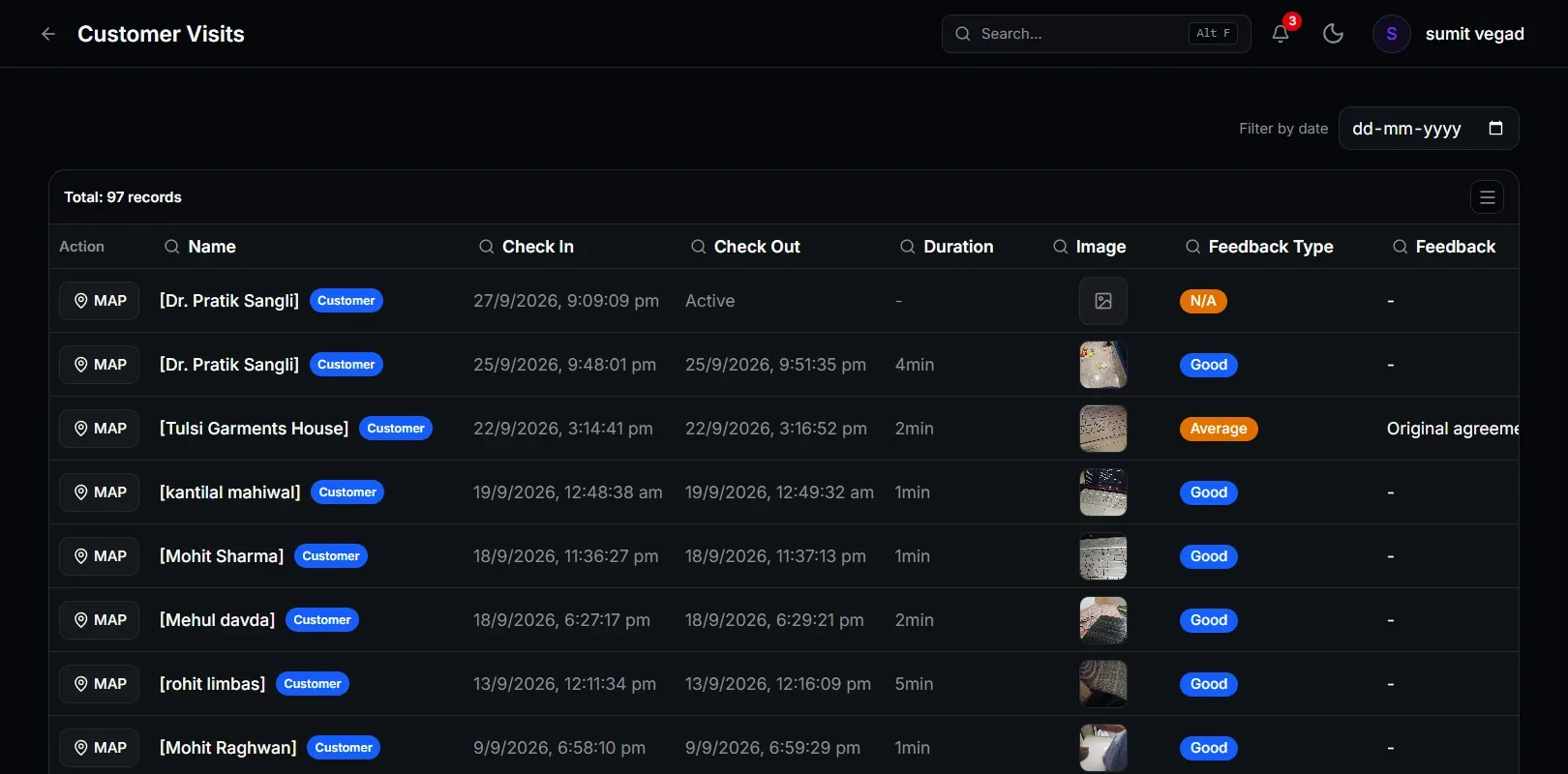
Task: Select check-in time 22/9/2026, 3:14:41 pm
Action: click(563, 429)
